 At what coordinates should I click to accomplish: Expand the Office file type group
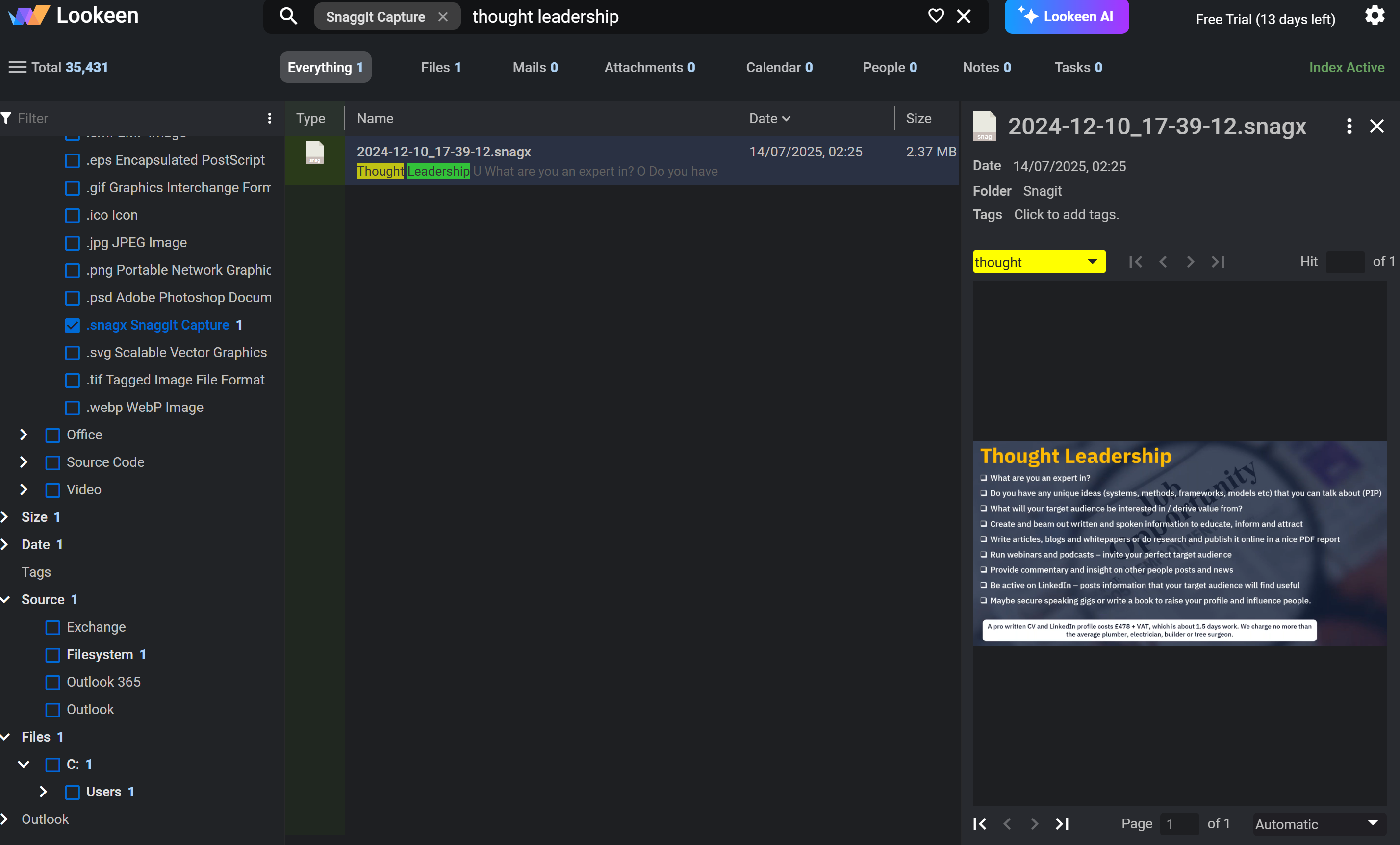click(24, 435)
